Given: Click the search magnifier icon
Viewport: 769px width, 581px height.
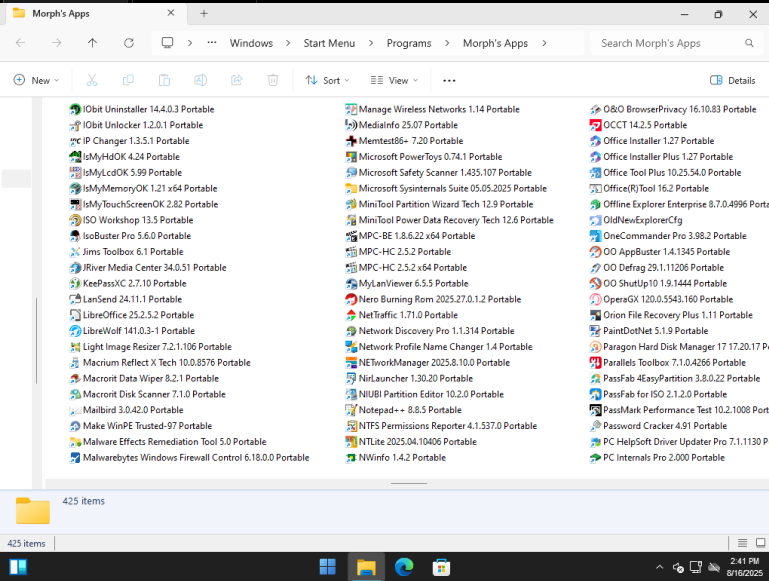Looking at the screenshot, I should (x=749, y=43).
